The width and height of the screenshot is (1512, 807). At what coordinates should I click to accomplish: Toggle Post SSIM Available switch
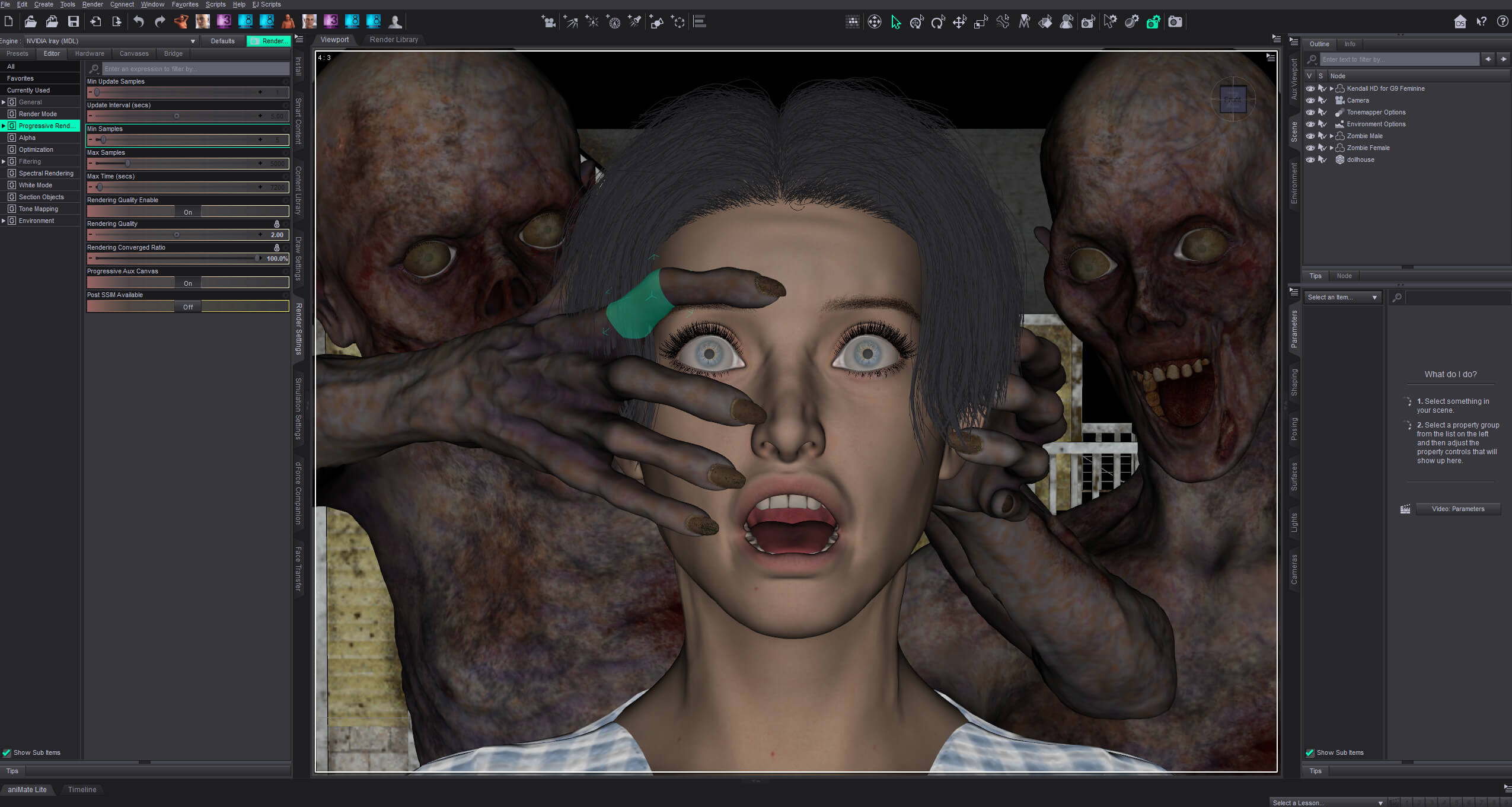(x=188, y=307)
